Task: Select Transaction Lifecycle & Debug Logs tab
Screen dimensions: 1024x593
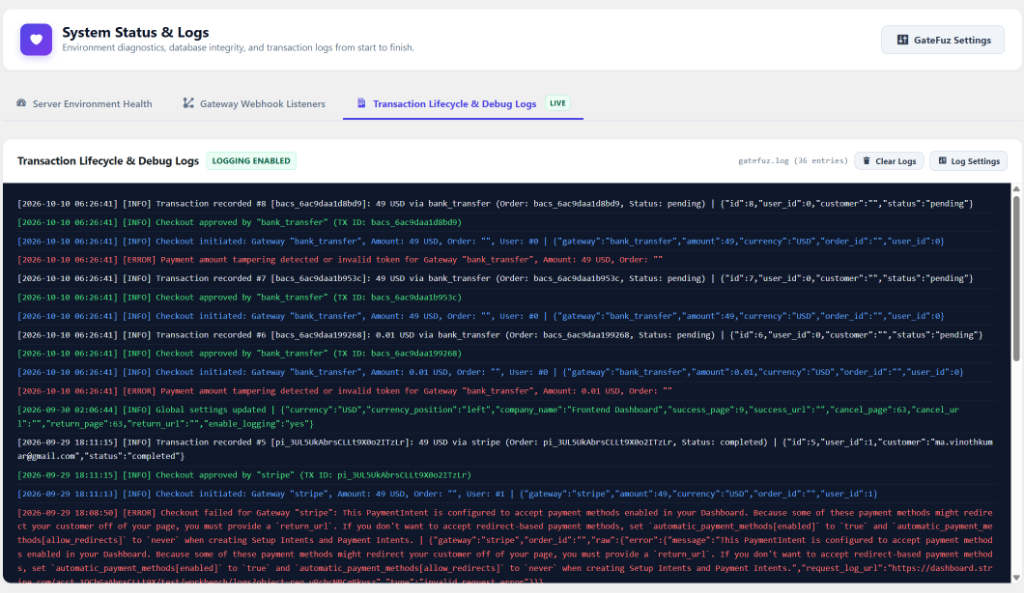Action: [463, 103]
